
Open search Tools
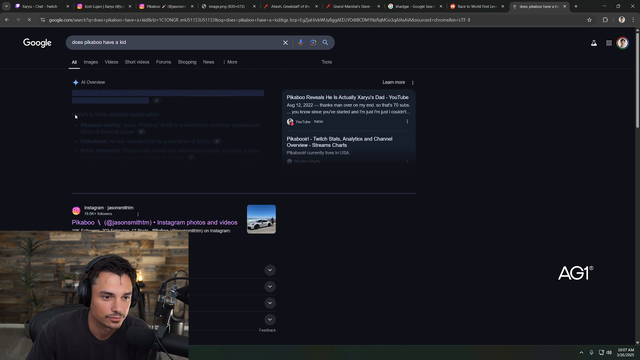(327, 62)
